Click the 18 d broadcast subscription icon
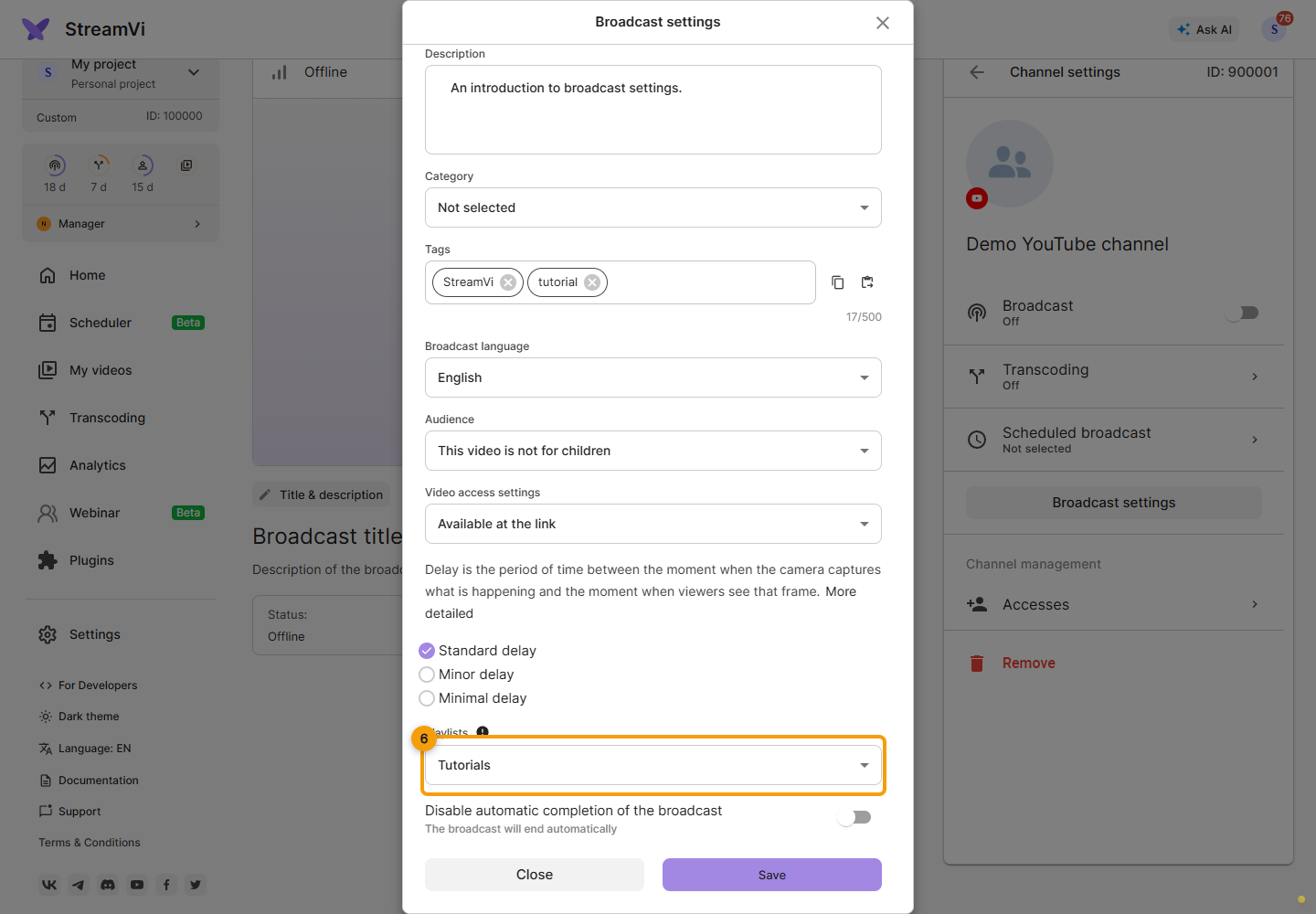The width and height of the screenshot is (1316, 914). coord(56,165)
